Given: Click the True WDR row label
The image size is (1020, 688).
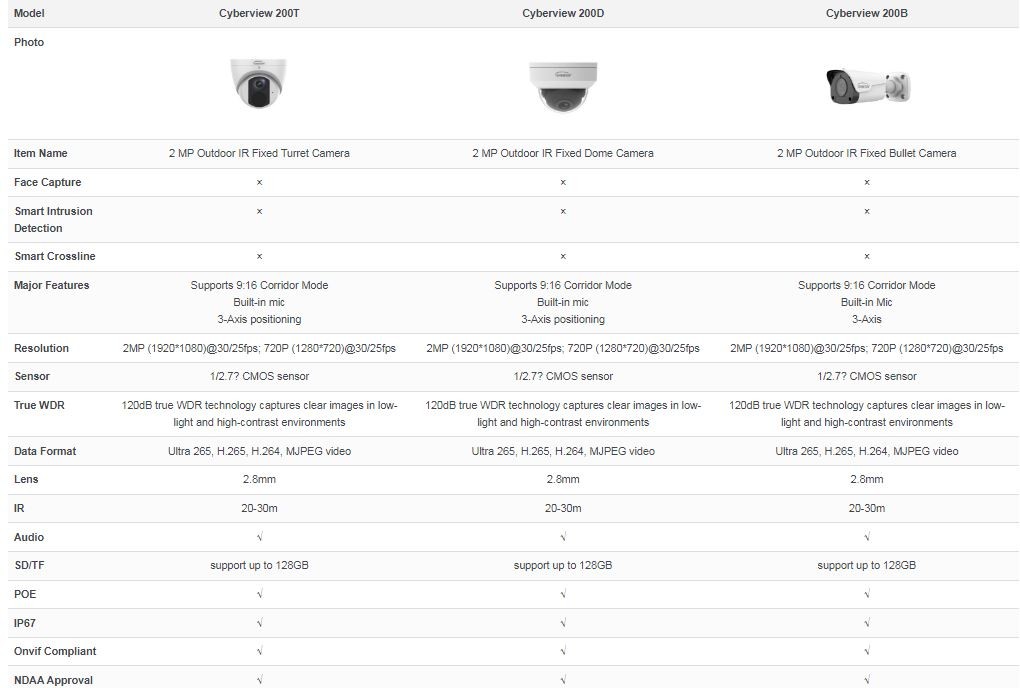Looking at the screenshot, I should coord(39,405).
